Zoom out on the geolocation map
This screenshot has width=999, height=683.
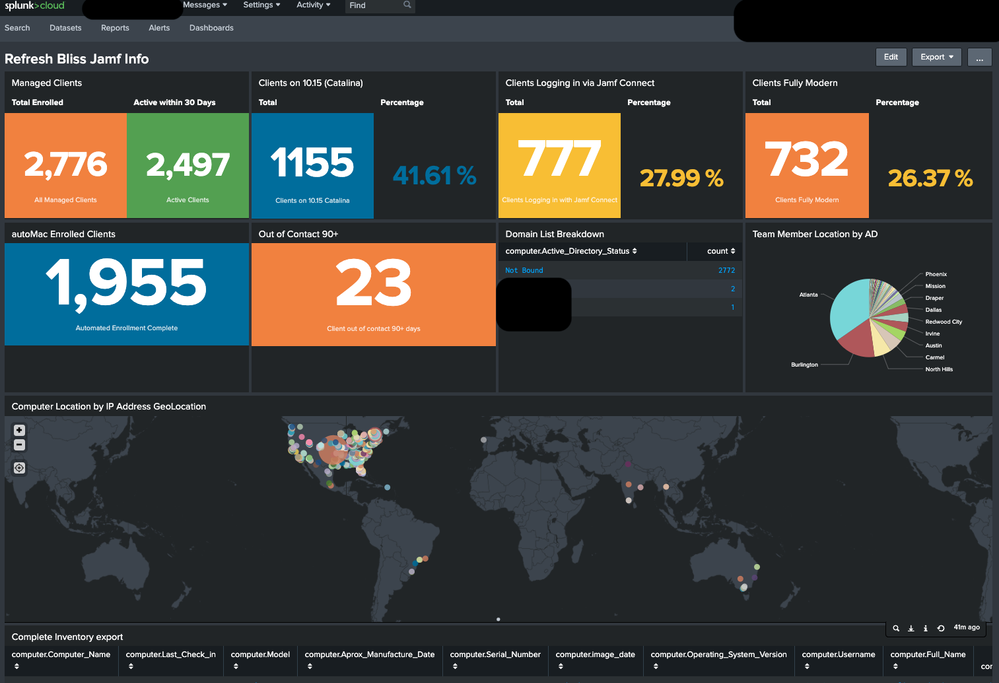tap(19, 445)
